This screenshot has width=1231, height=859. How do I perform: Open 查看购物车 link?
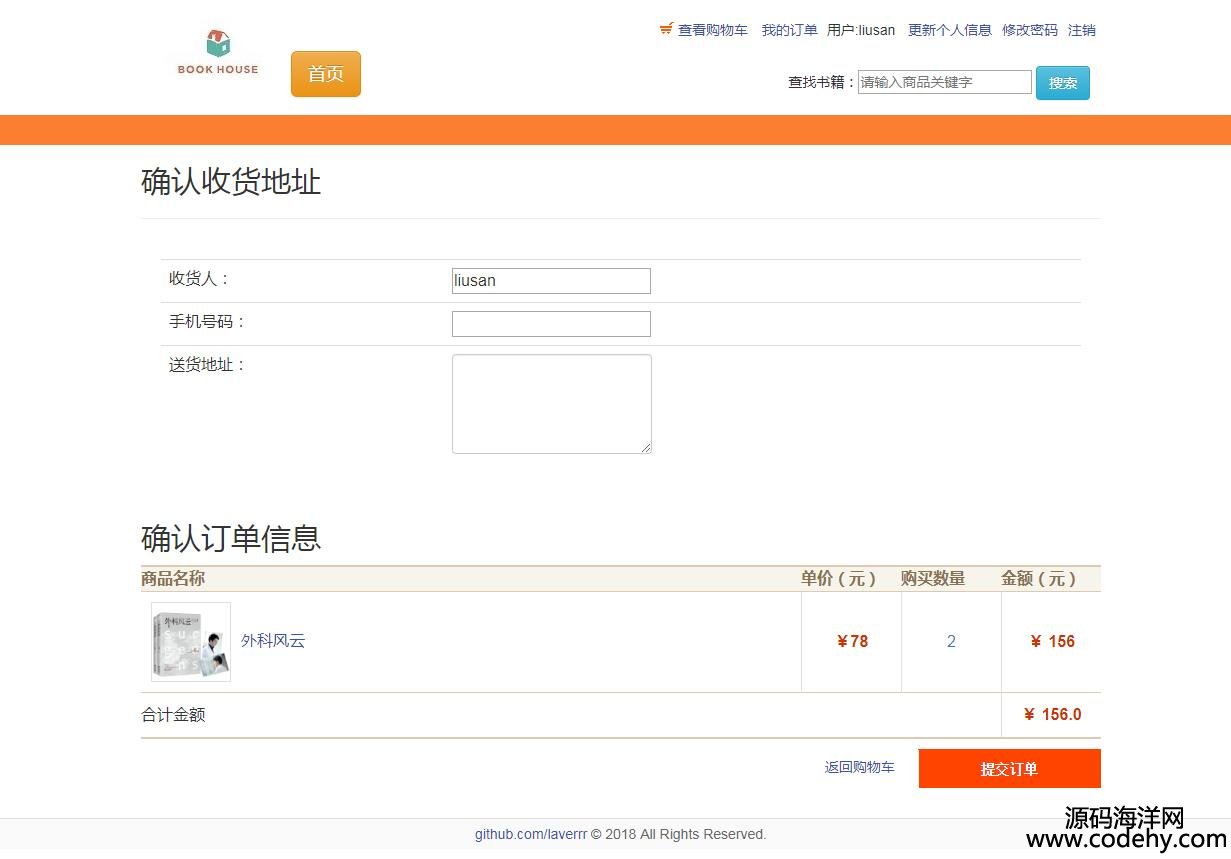point(712,30)
